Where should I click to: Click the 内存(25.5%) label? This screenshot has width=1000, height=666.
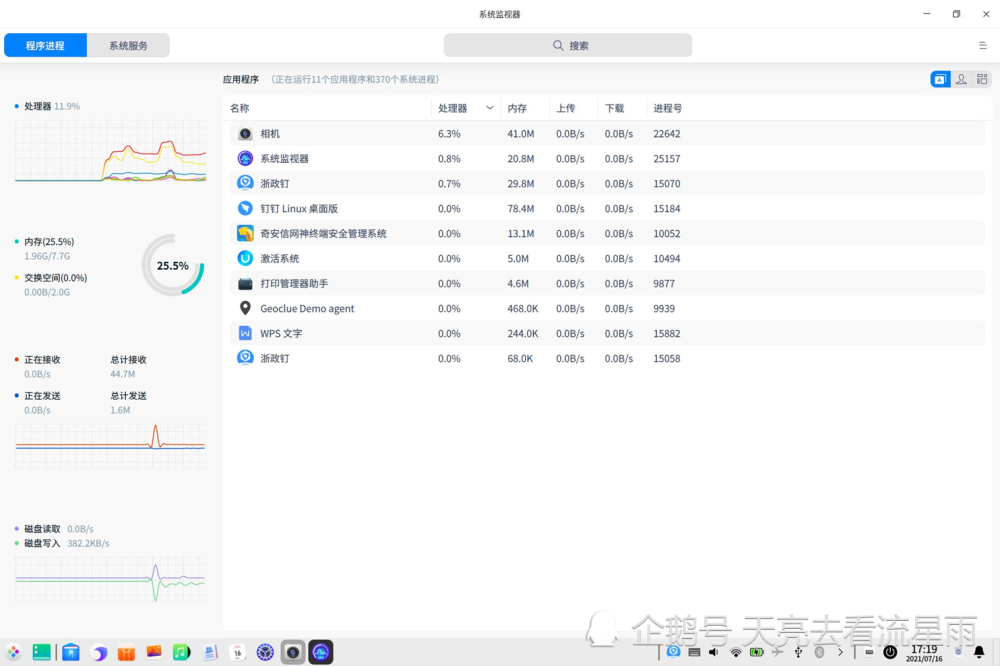49,241
